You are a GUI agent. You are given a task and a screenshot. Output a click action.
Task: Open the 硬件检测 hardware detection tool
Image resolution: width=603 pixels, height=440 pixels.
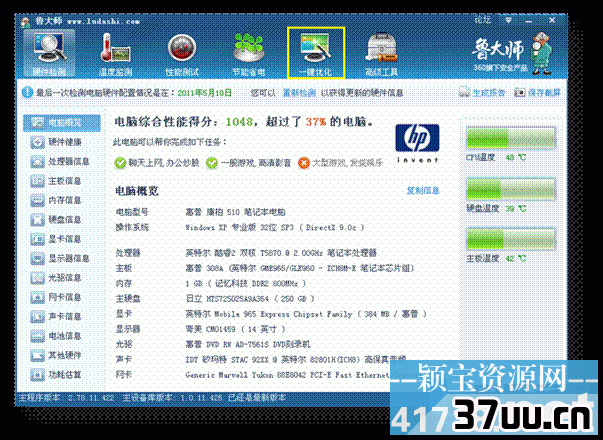(49, 54)
